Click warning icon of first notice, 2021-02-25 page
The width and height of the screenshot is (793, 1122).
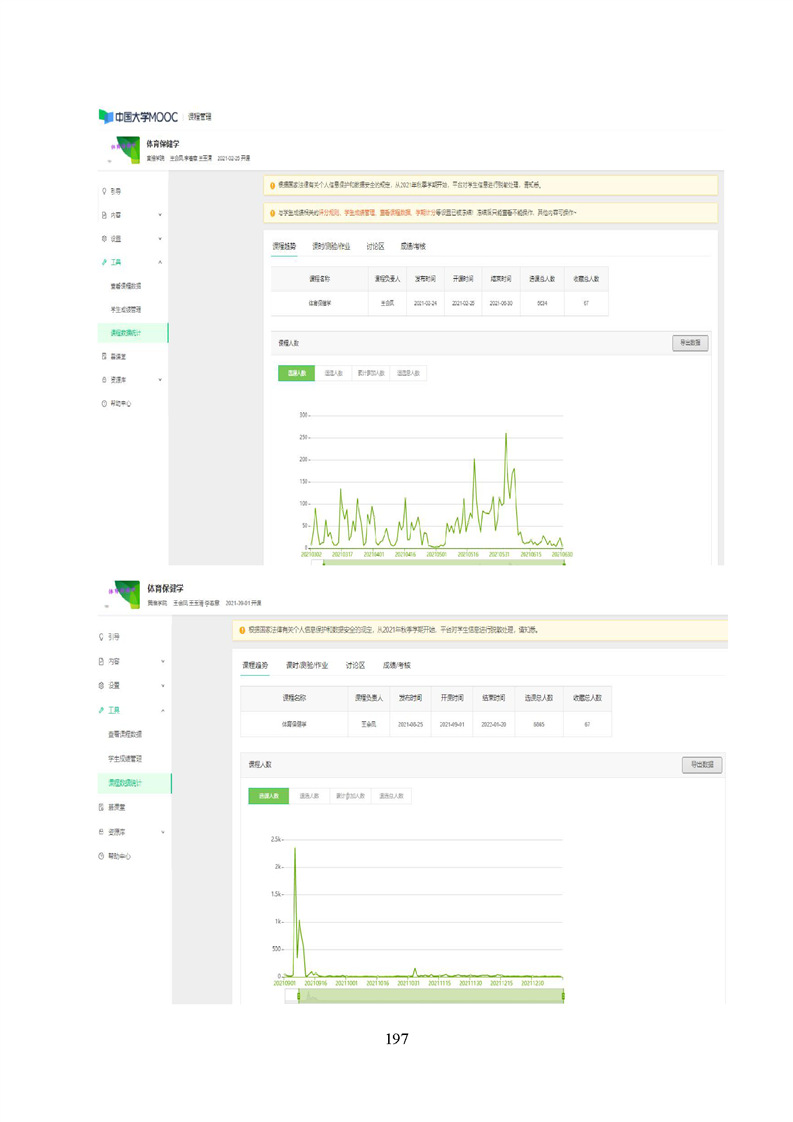point(273,185)
